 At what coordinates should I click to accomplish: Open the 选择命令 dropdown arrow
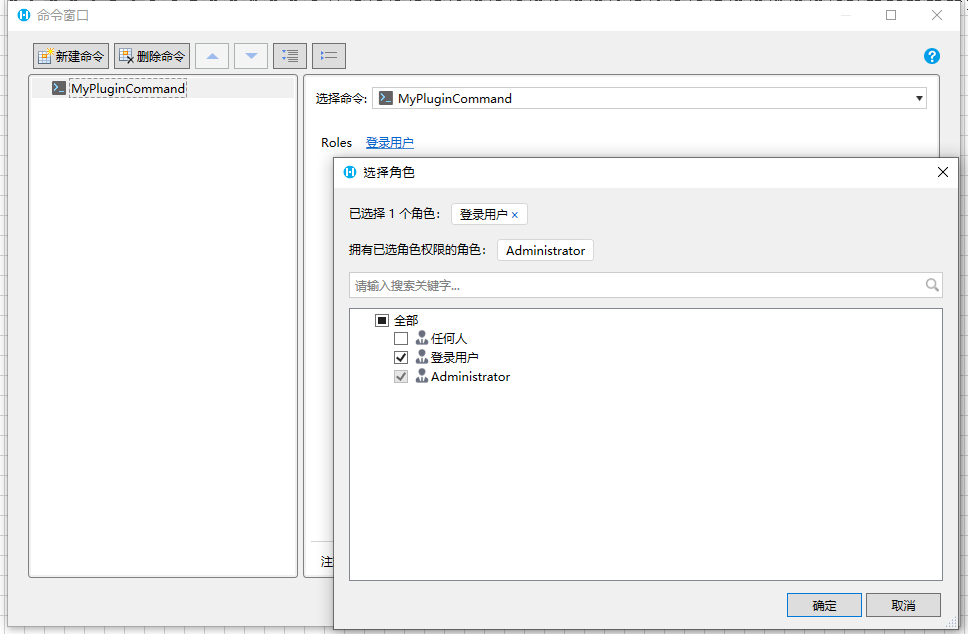[x=919, y=99]
